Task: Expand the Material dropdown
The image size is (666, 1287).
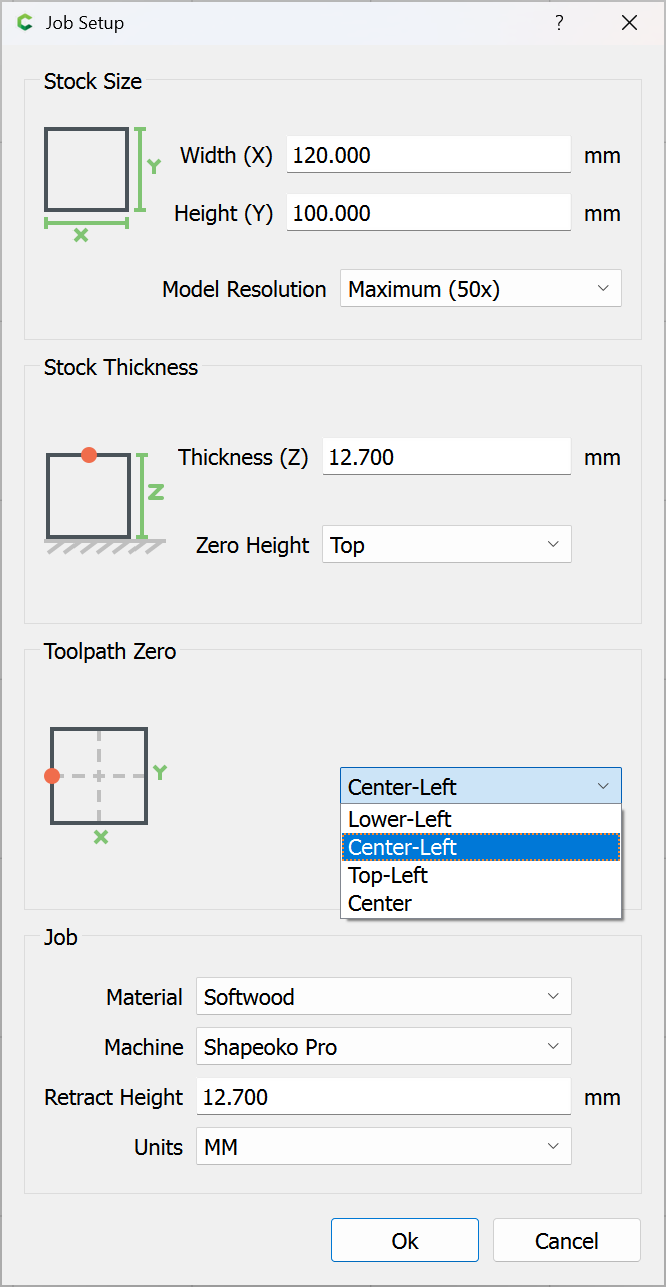Action: click(383, 997)
